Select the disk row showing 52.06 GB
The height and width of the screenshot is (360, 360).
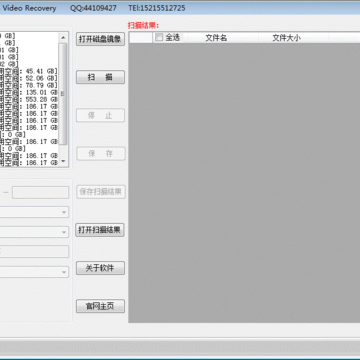[29, 78]
